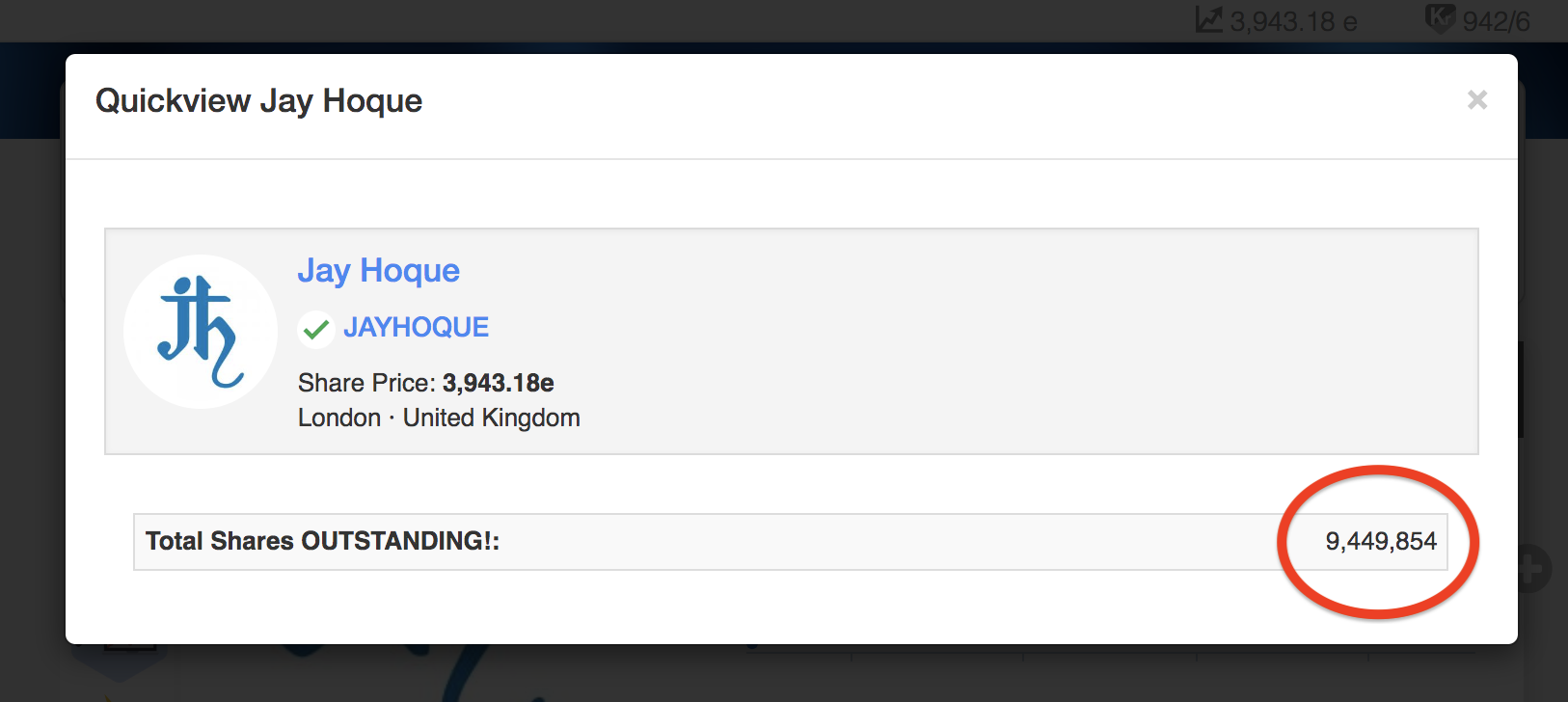Click the Total Shares OUTSTANDING! label
This screenshot has width=1568, height=702.
(x=322, y=541)
